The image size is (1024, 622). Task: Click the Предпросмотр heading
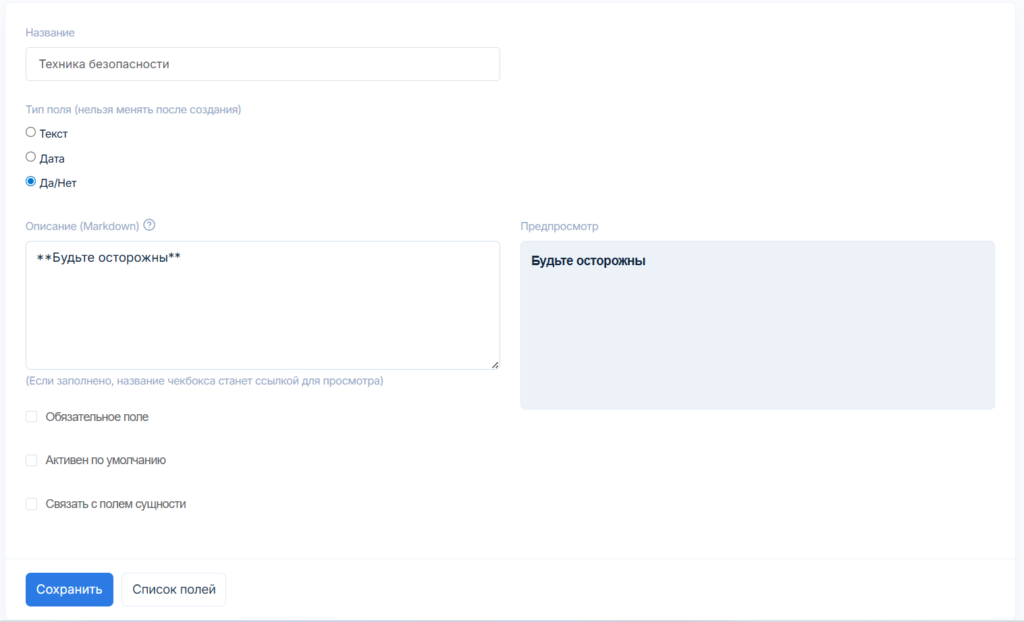559,226
